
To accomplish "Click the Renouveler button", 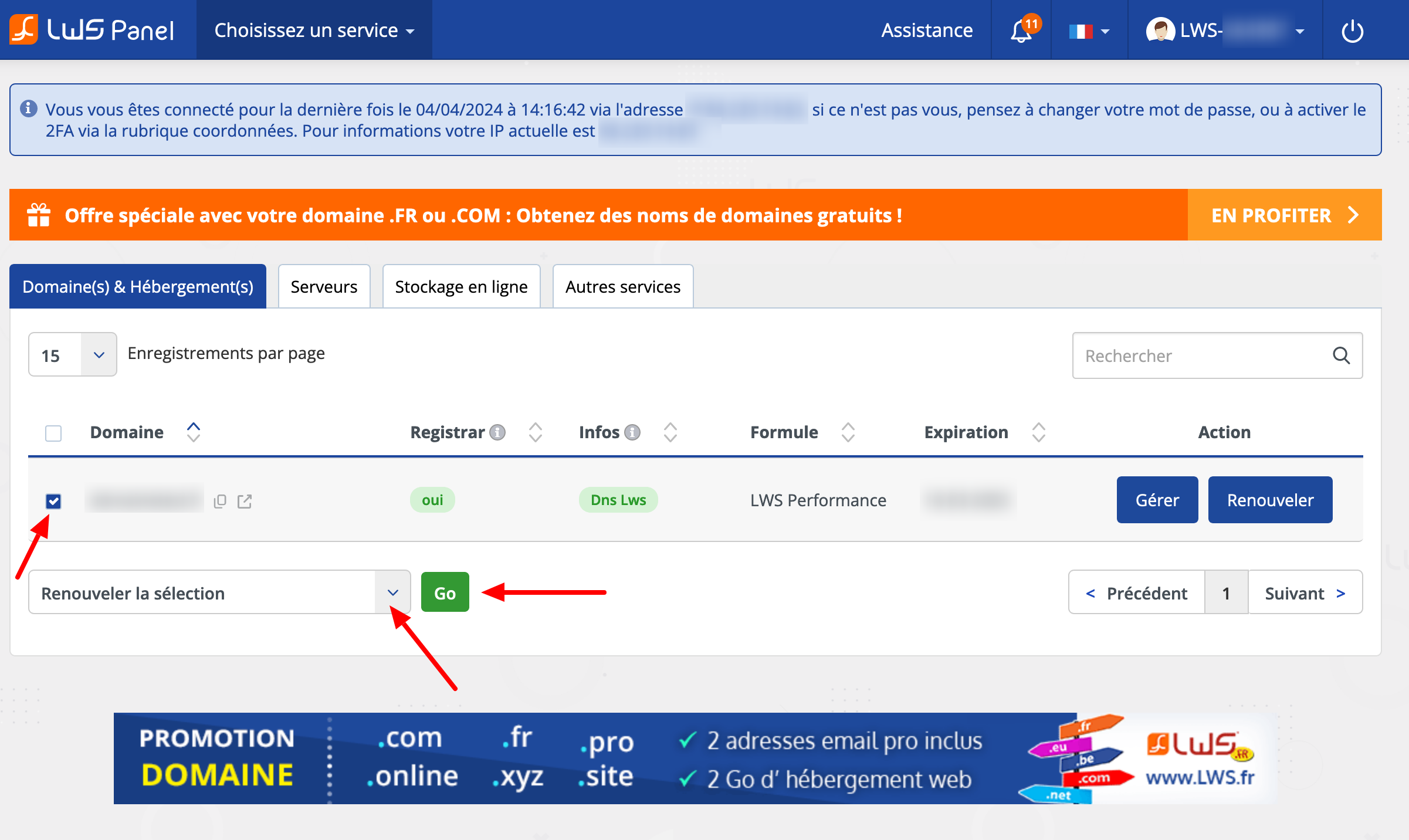I will point(1271,500).
